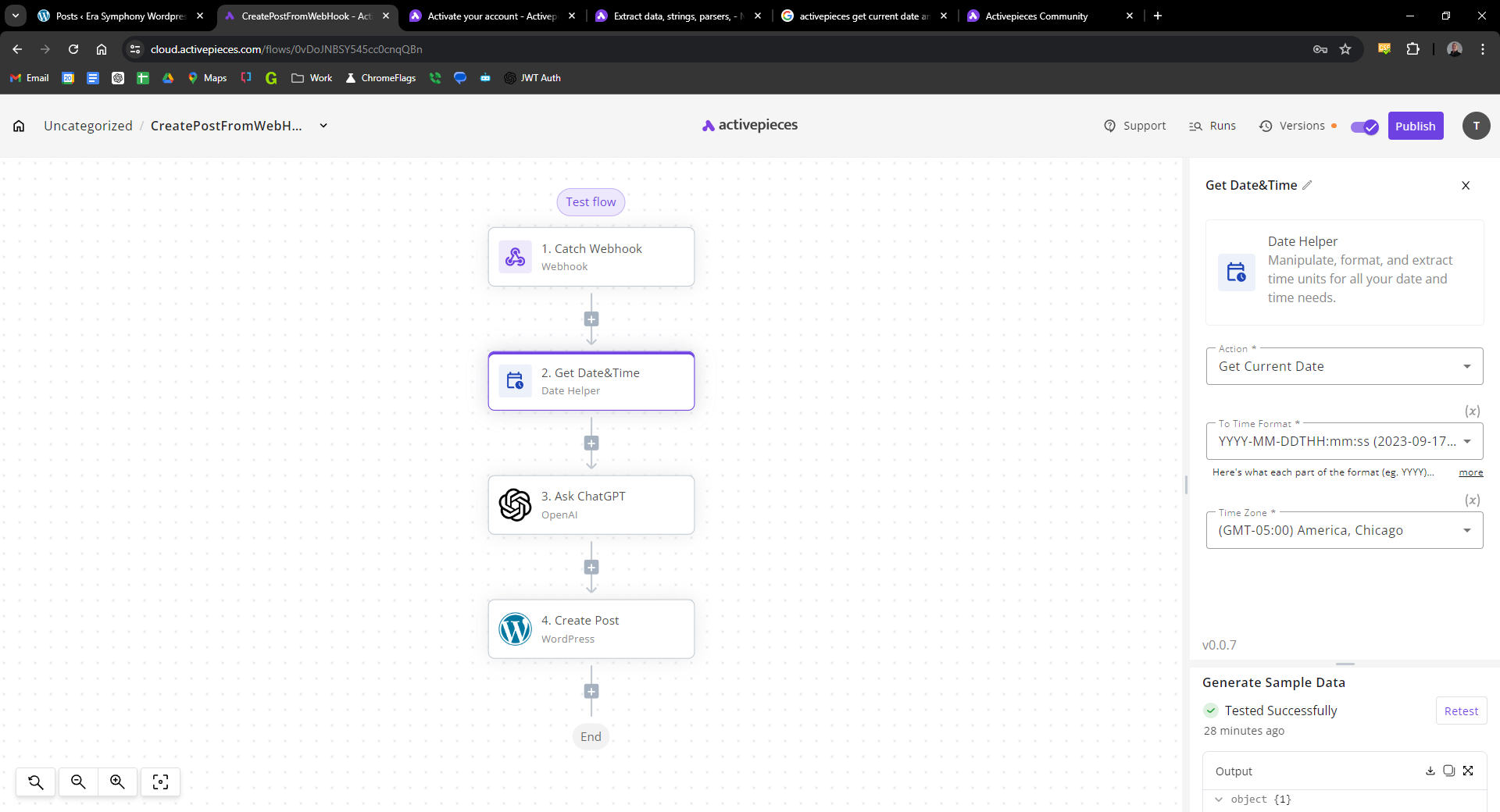Toggle dynamic value for Time Zone
Viewport: 1500px width, 812px height.
(1472, 500)
